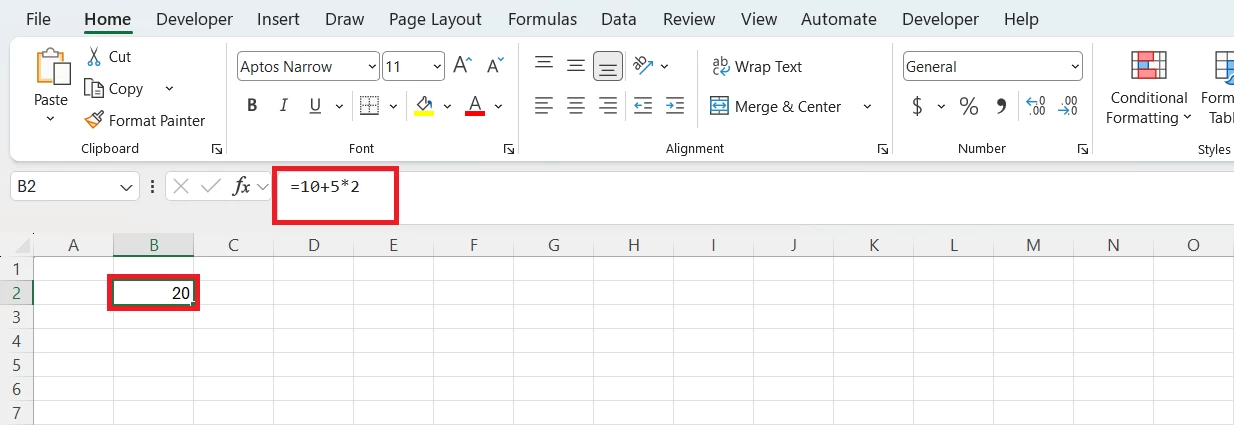Open the Name Box dropdown arrow
Image resolution: width=1234 pixels, height=425 pixels.
click(127, 187)
